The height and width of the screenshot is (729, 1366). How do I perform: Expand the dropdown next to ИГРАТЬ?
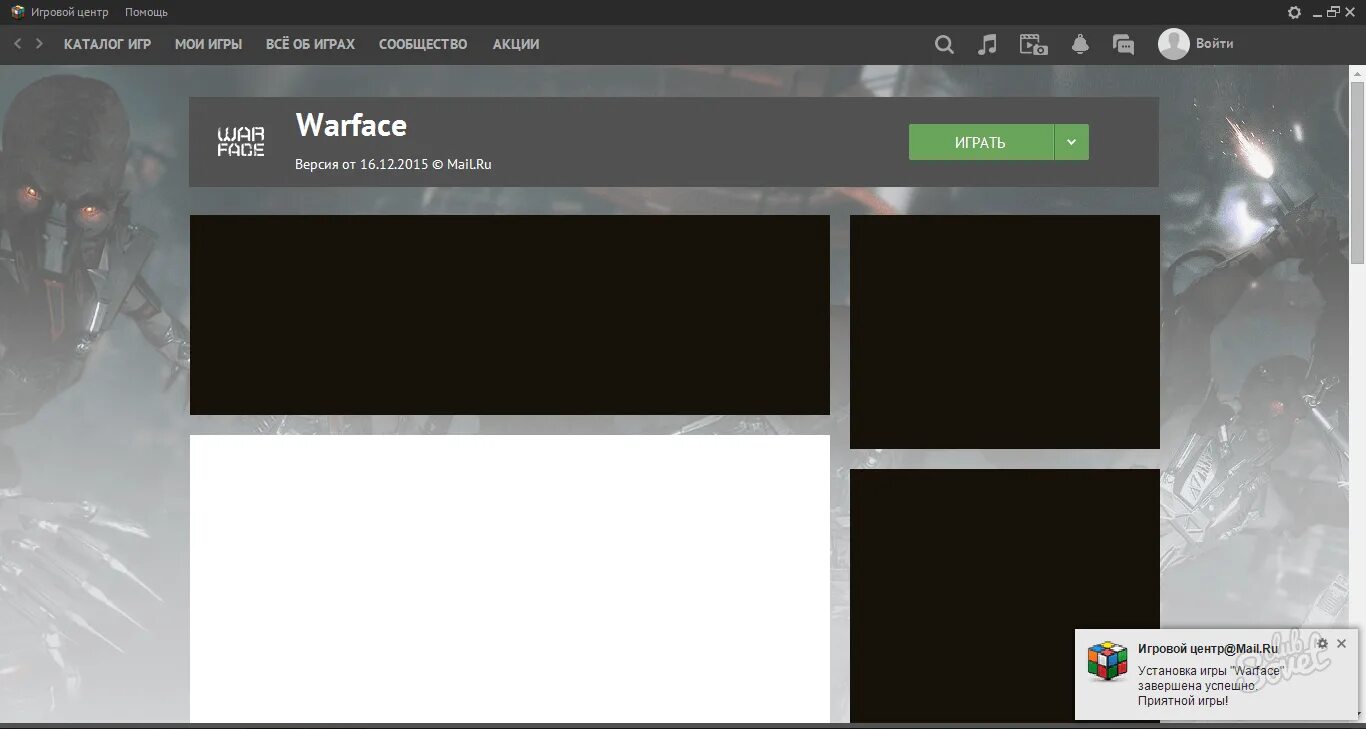pyautogui.click(x=1071, y=142)
